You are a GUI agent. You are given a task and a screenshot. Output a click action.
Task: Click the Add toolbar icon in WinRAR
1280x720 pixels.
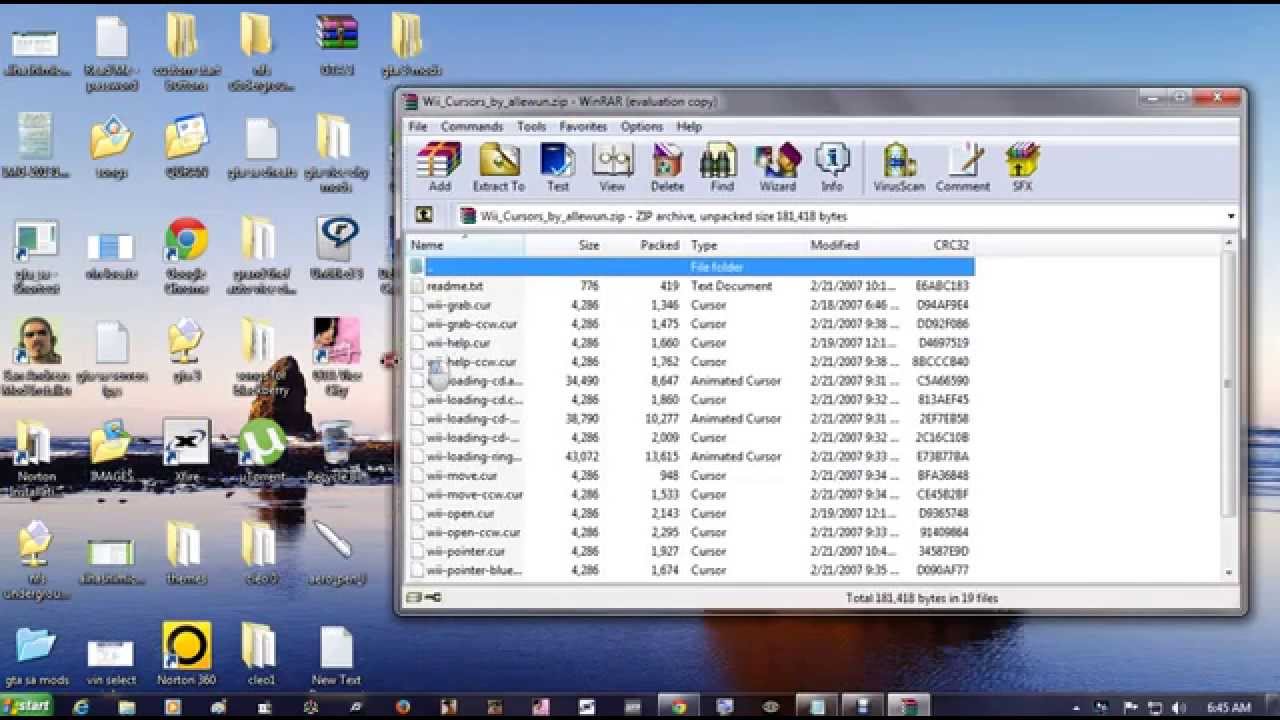point(439,167)
